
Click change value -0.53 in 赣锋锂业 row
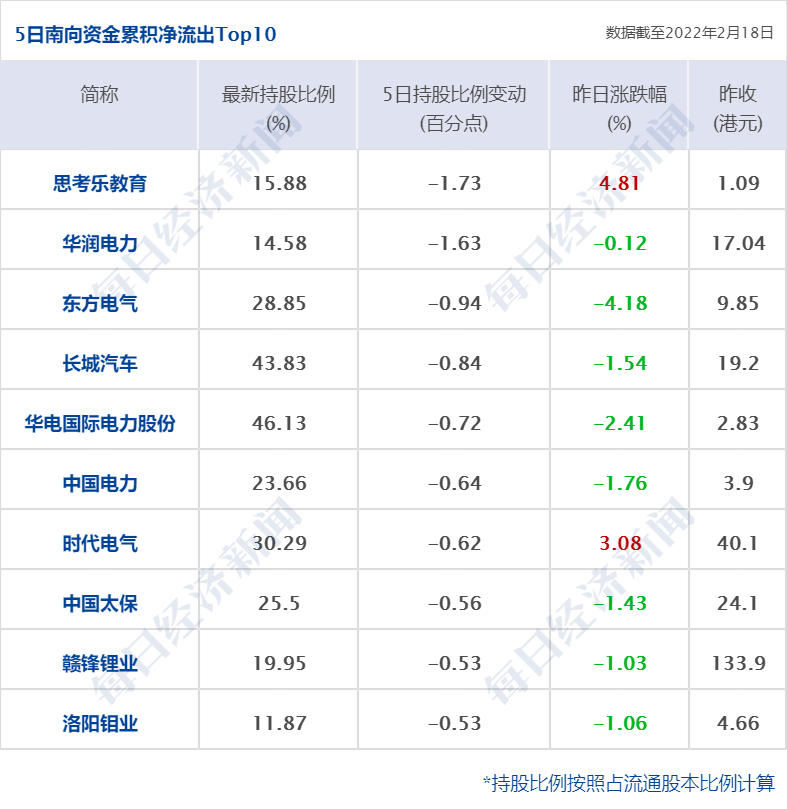tap(454, 664)
